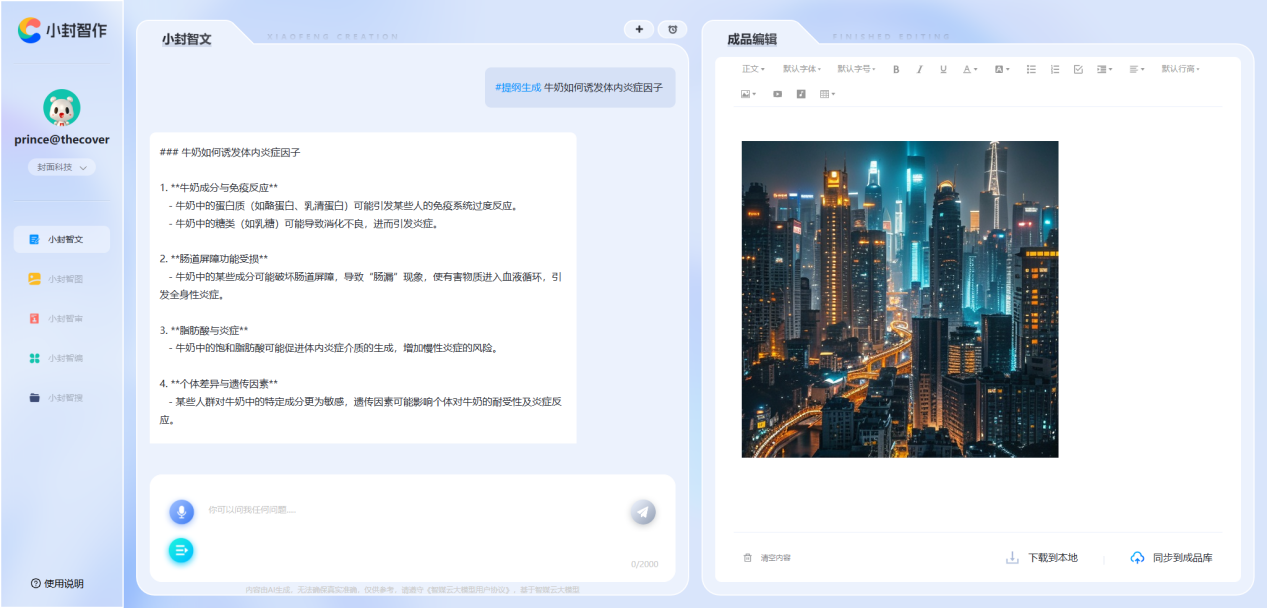Click the yellow 小封智图 picture icon
Screen dimensions: 1267x608
click(x=34, y=279)
